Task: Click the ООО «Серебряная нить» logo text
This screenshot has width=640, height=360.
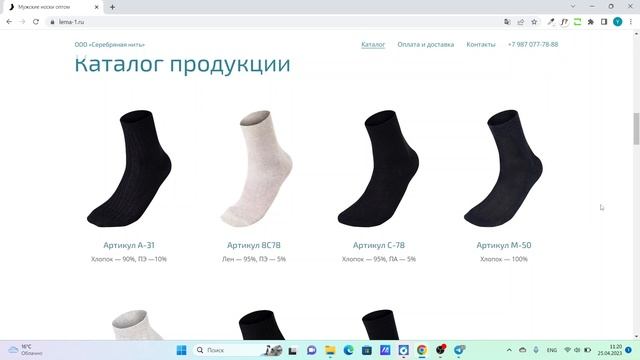Action: coord(109,44)
